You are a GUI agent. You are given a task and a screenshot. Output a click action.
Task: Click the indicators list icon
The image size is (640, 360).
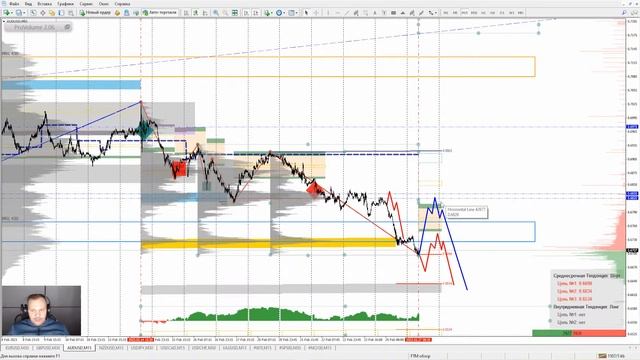click(x=267, y=13)
